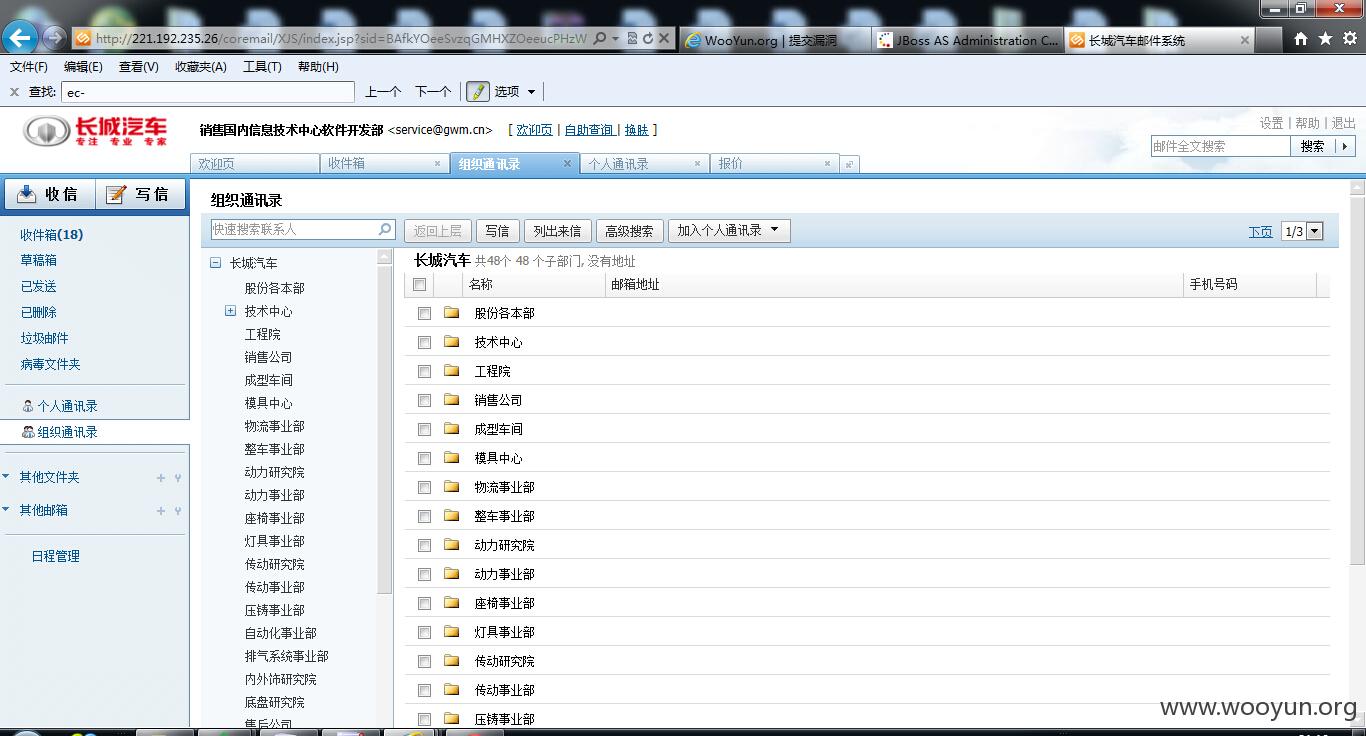Collapse the 长城汽车 tree root node
The height and width of the screenshot is (736, 1366).
215,263
